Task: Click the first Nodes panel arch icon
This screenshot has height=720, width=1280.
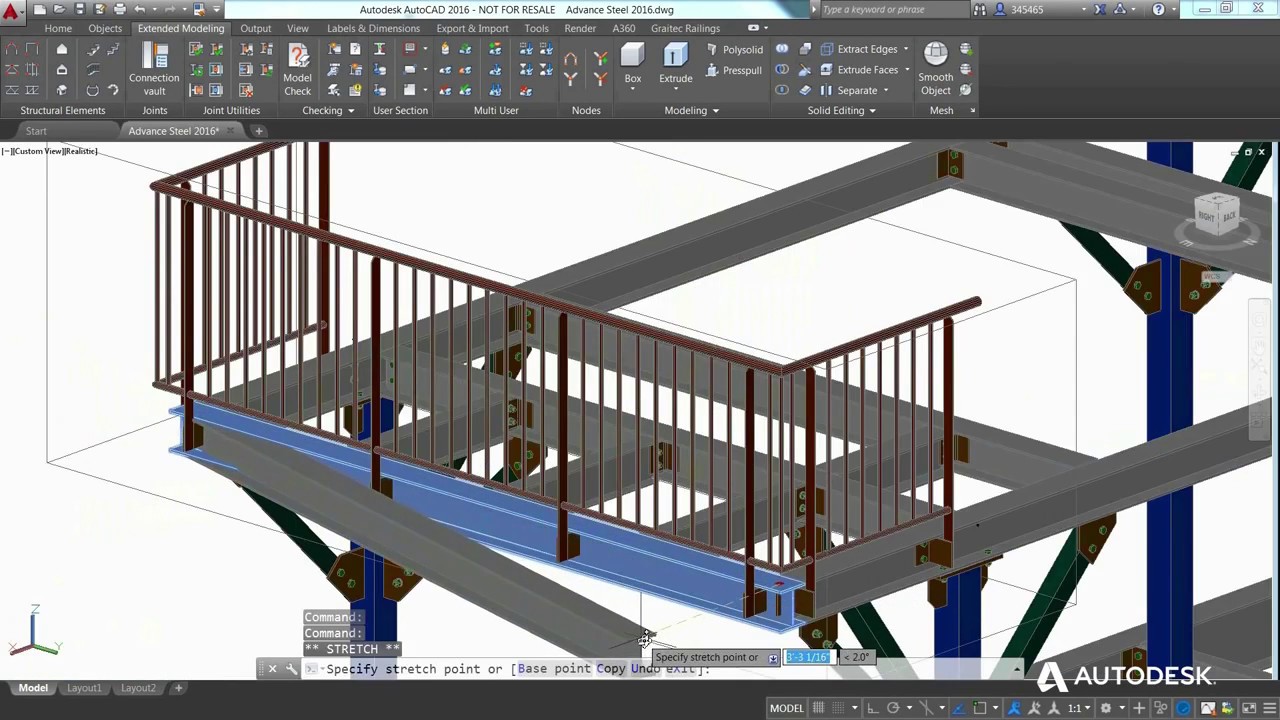Action: (570, 59)
